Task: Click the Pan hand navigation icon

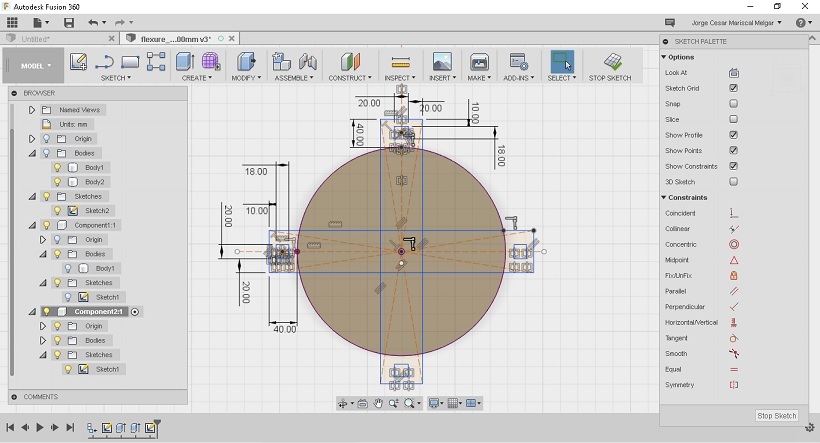Action: (378, 403)
